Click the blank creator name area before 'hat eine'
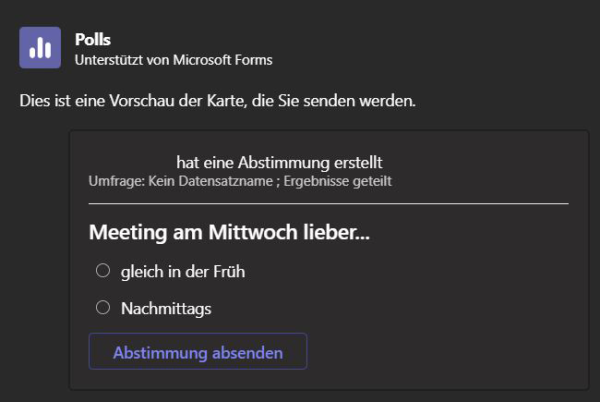Screen dimensions: 600x402 pos(132,163)
